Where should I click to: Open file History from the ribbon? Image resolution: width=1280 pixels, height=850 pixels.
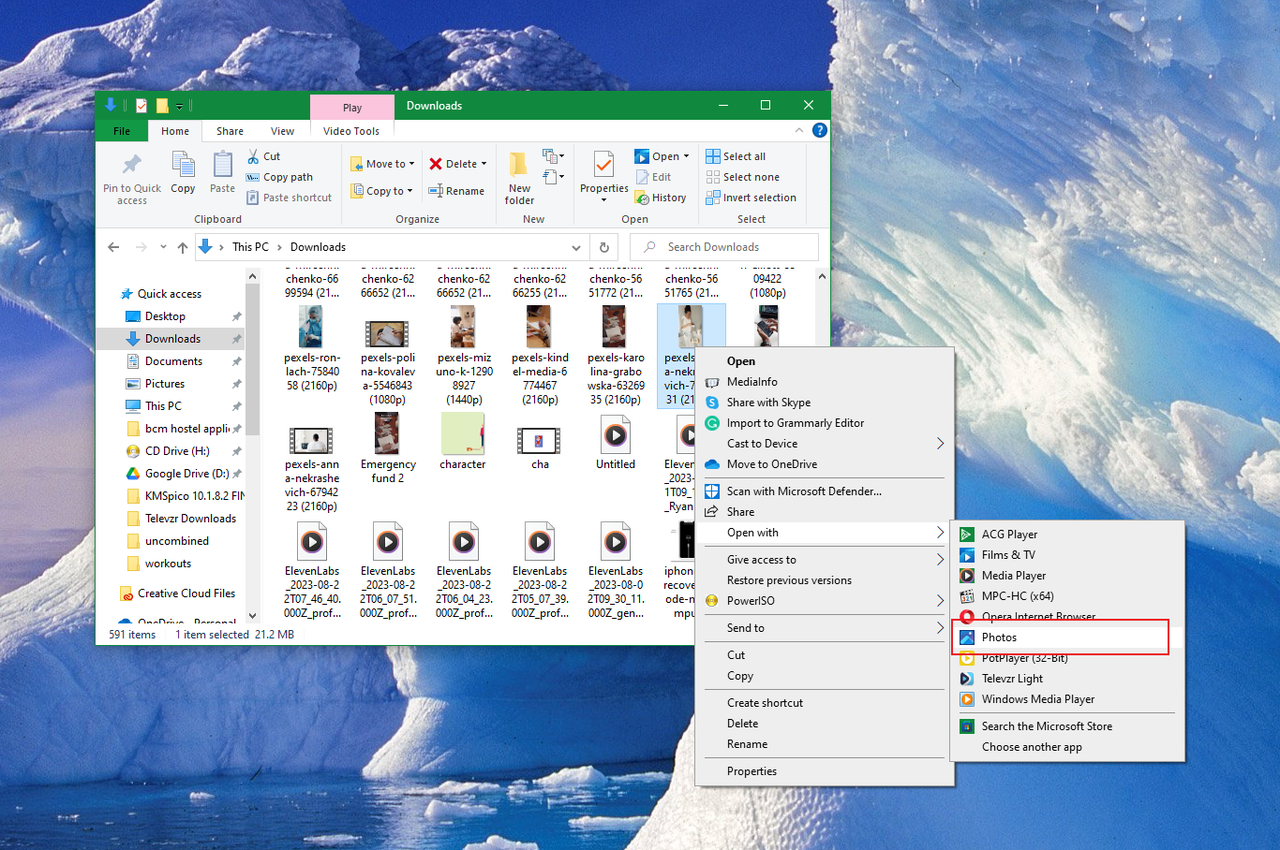pos(660,197)
